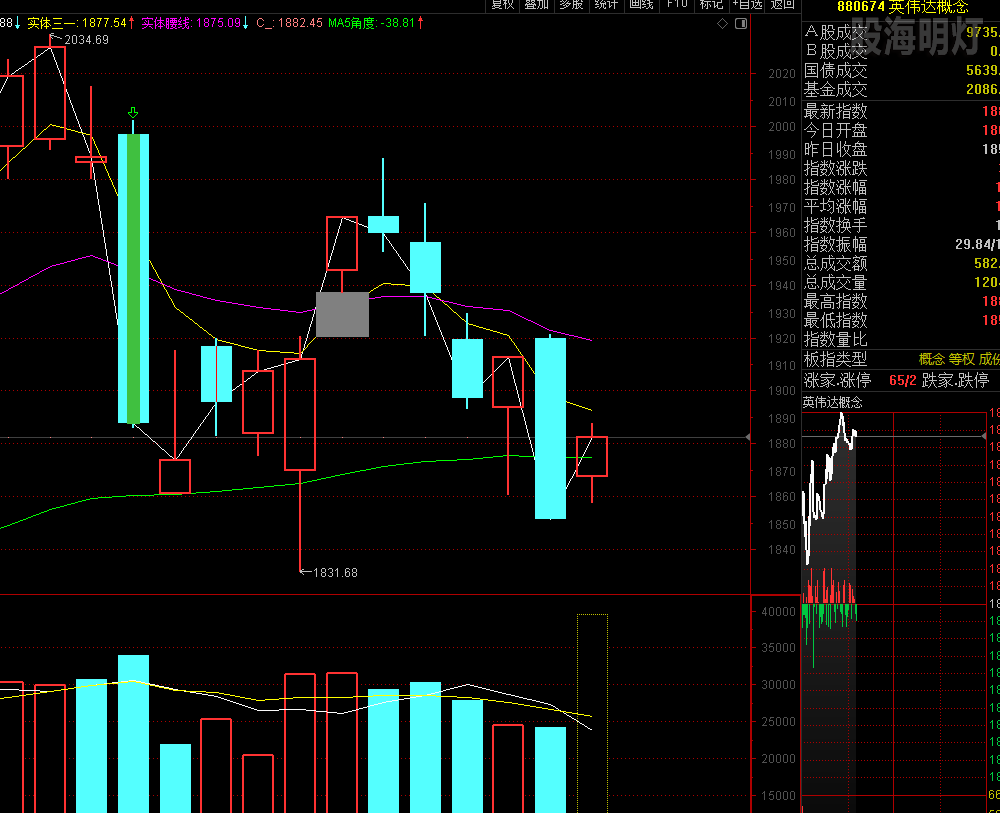Image resolution: width=1000 pixels, height=813 pixels.
Task: Click the 标记 mark button
Action: coord(711,5)
